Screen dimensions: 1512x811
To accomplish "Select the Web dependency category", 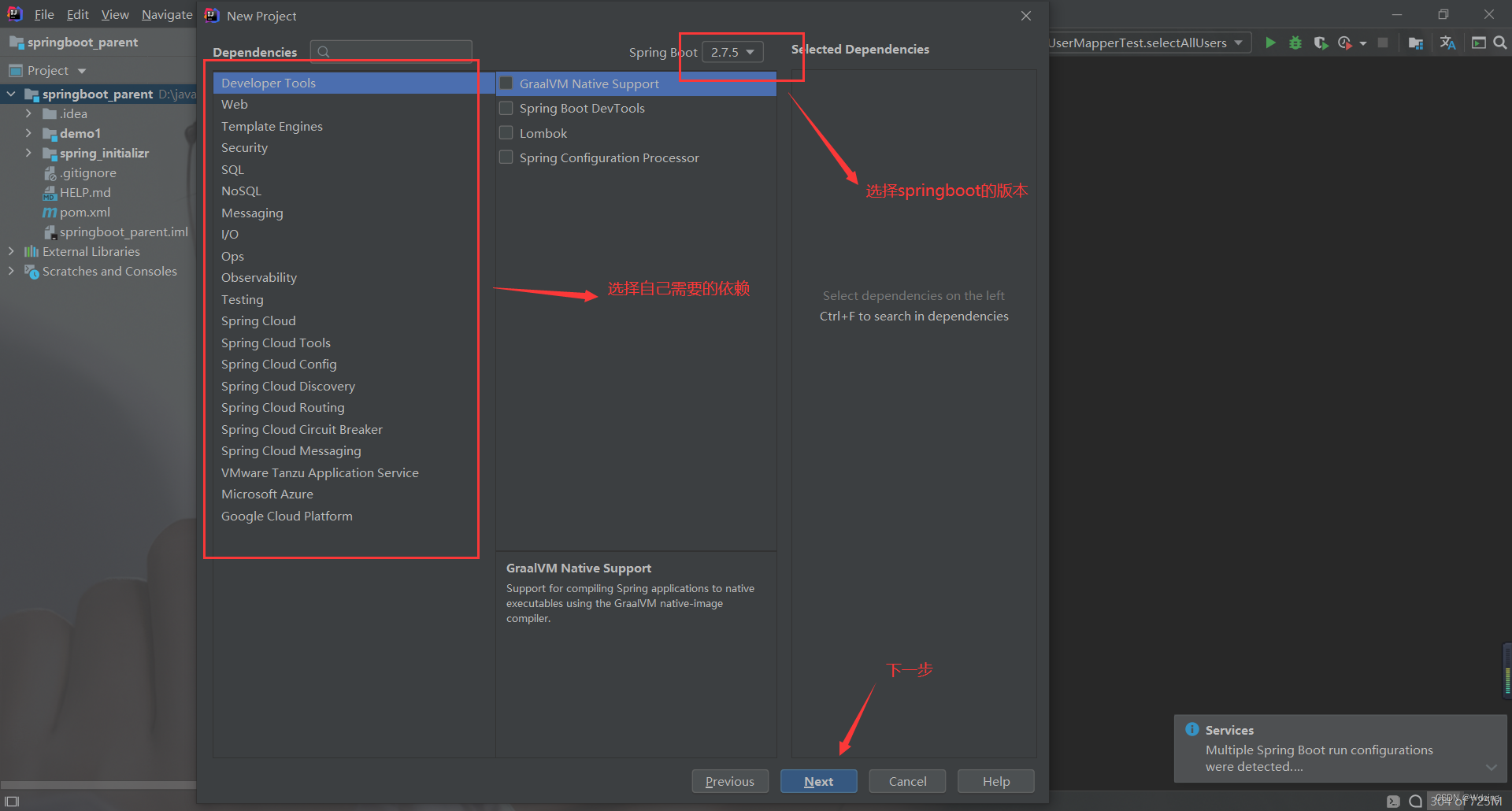I will click(354, 105).
